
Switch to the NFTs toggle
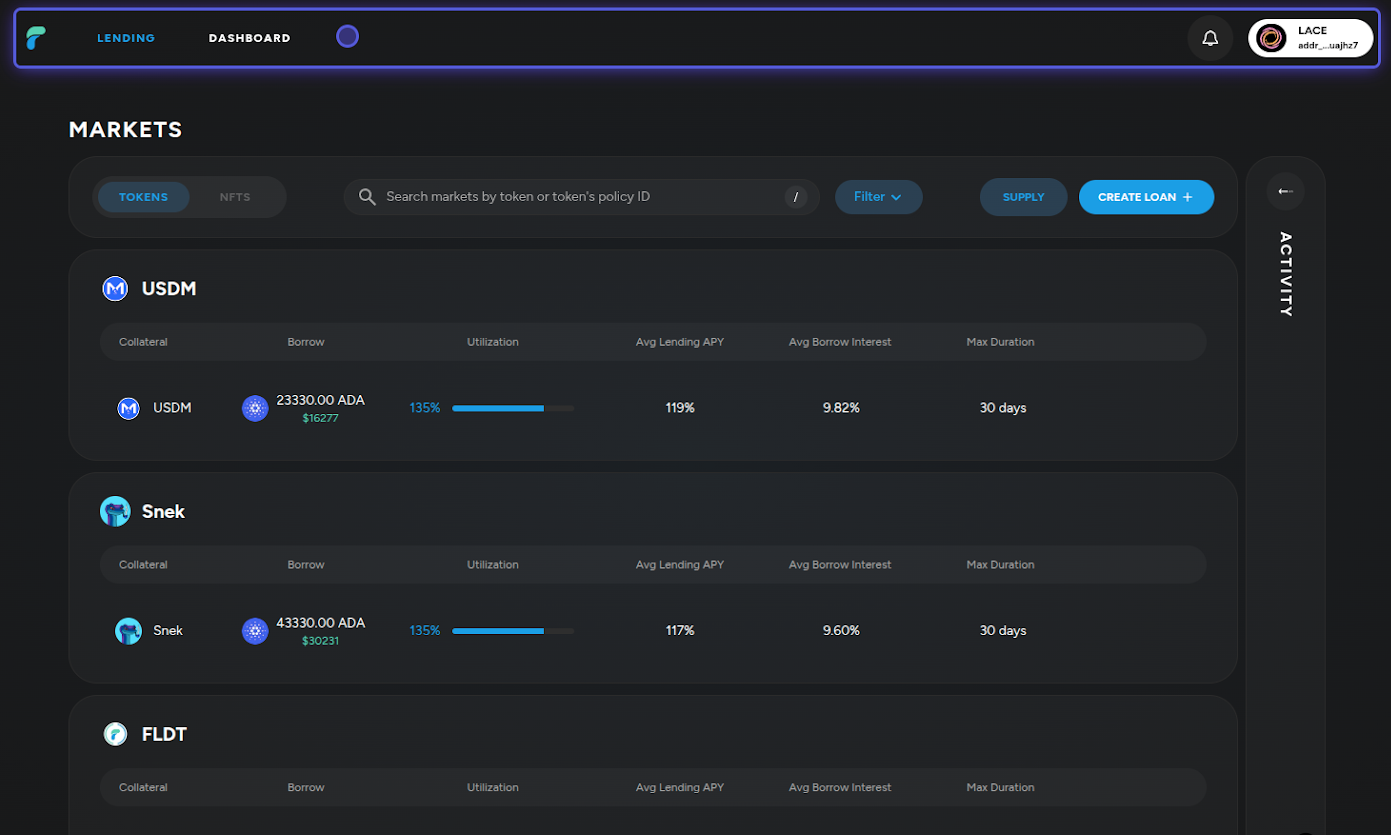click(235, 197)
